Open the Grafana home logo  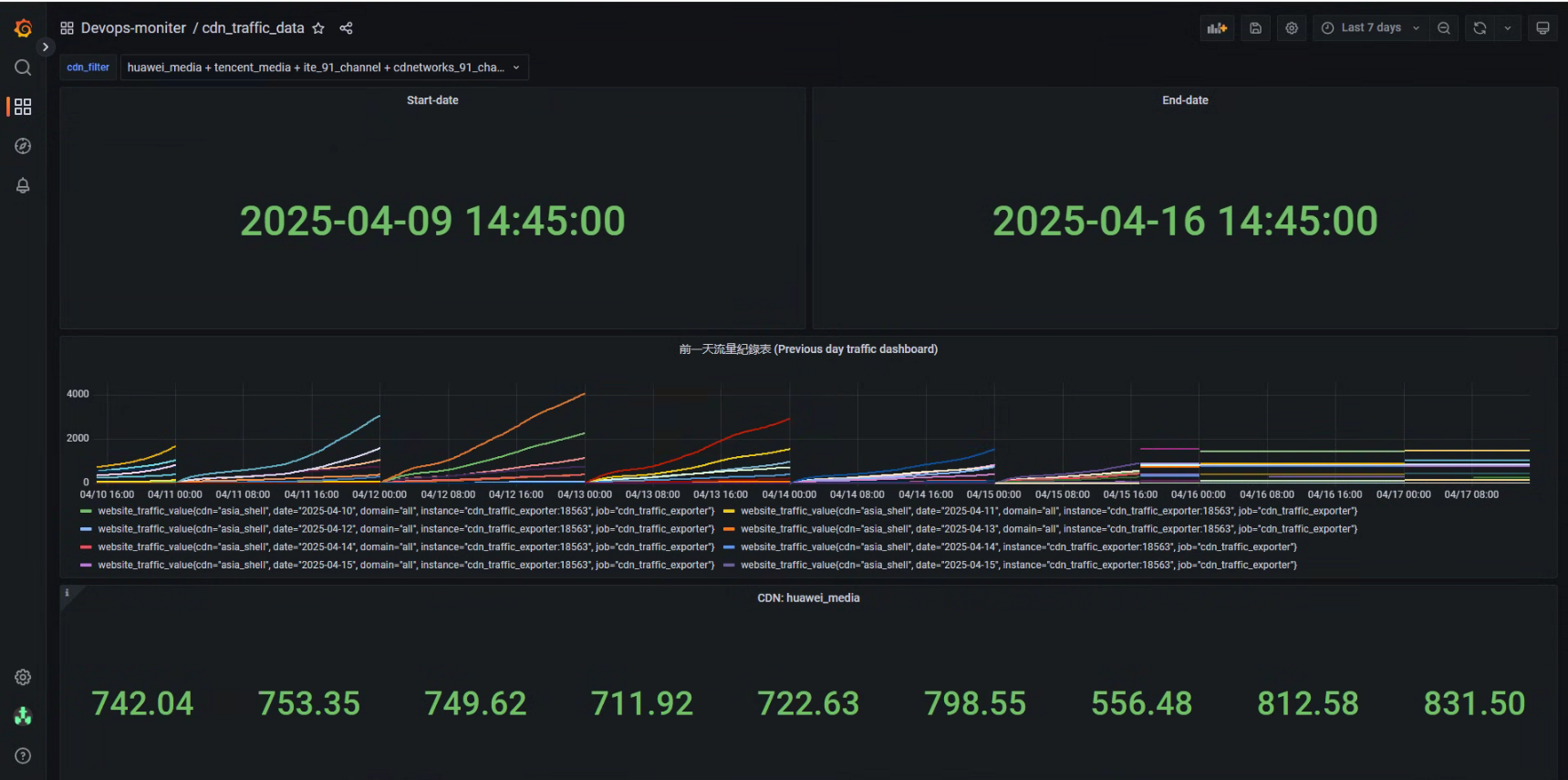23,28
